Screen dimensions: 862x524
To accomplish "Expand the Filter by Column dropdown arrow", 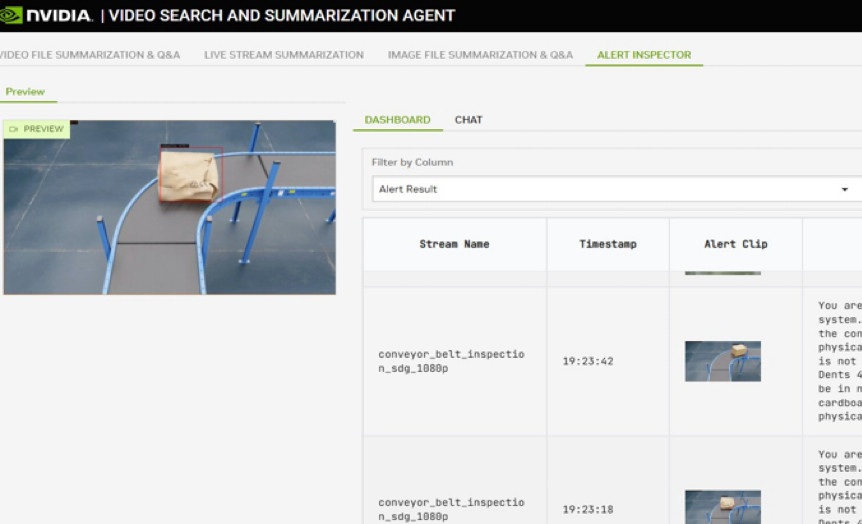I will point(845,189).
